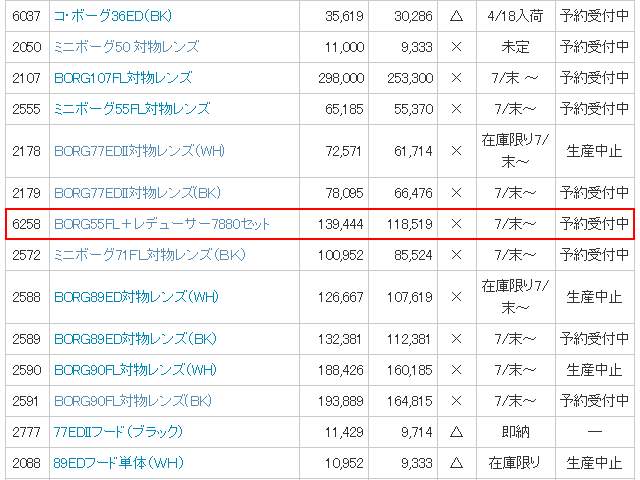The width and height of the screenshot is (640, 480).
Task: Click the price 188,426
Action: (341, 370)
